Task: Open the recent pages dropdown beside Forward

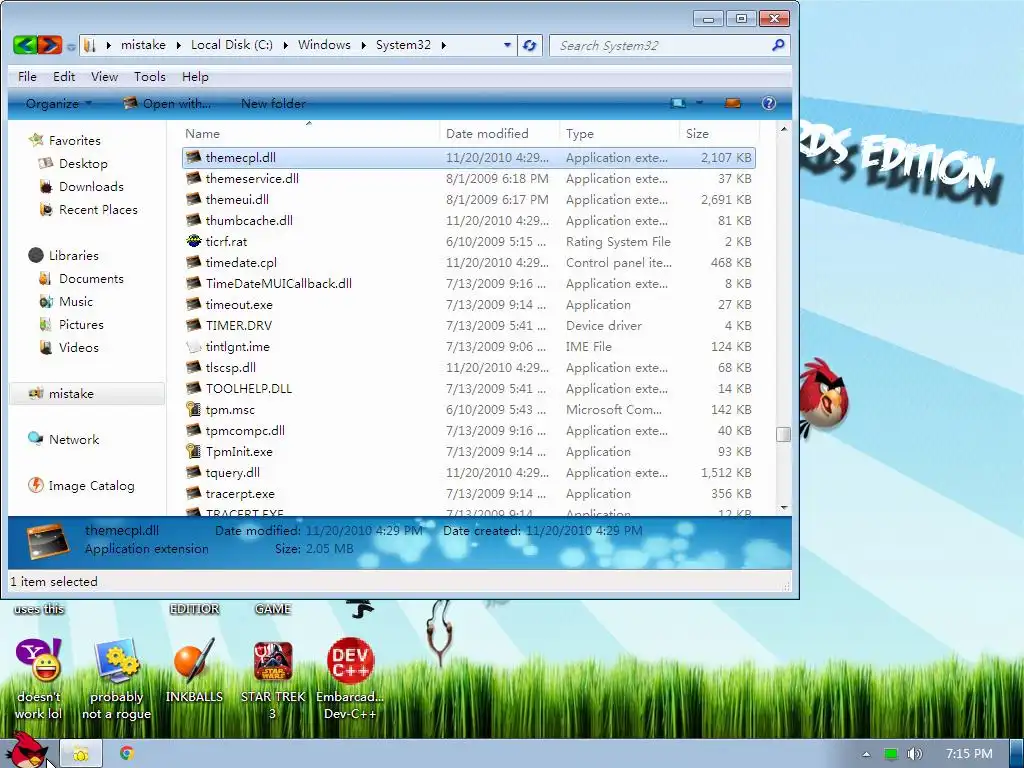Action: coord(71,46)
